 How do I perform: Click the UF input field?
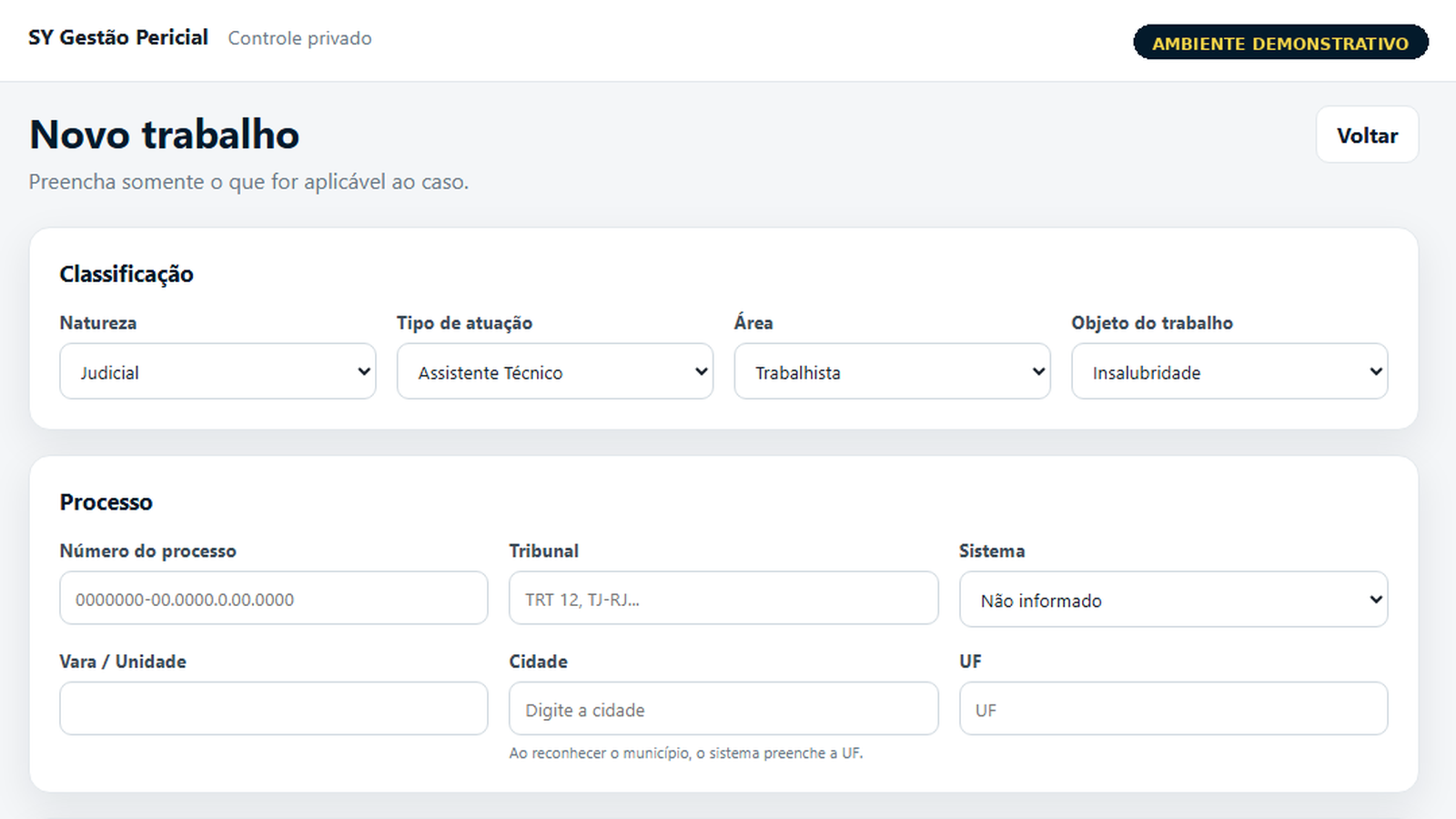pyautogui.click(x=1173, y=708)
